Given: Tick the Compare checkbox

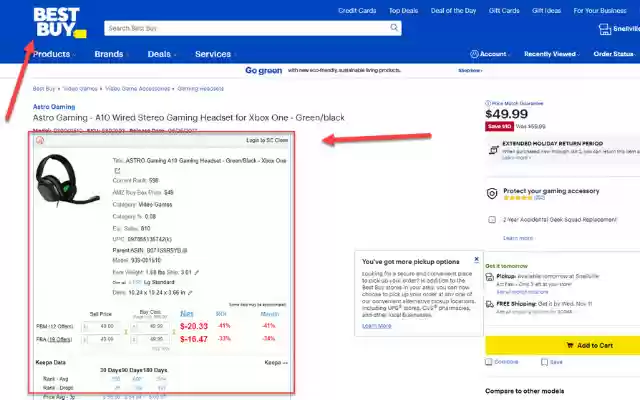Looking at the screenshot, I should coord(489,362).
